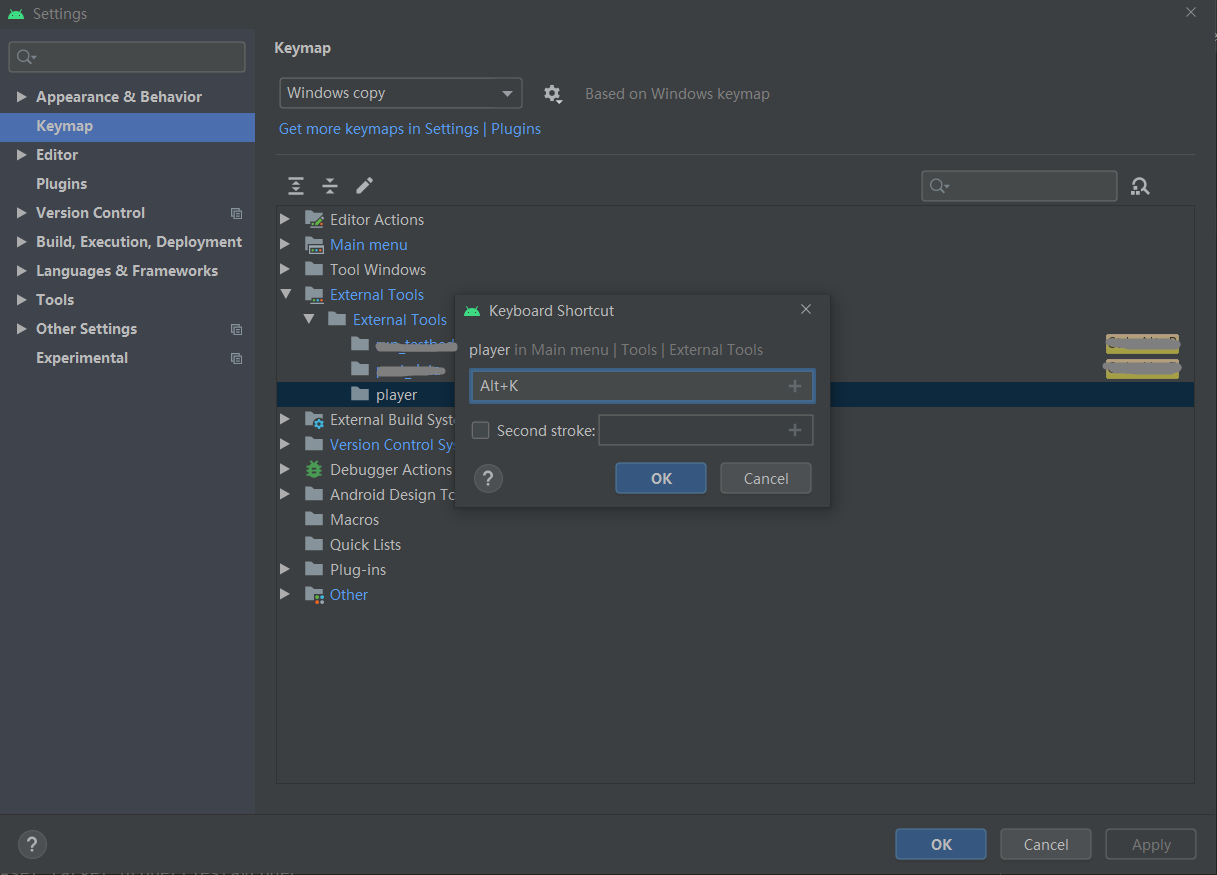This screenshot has height=875, width=1217.
Task: Select Keymap in settings sidebar
Action: coord(127,126)
